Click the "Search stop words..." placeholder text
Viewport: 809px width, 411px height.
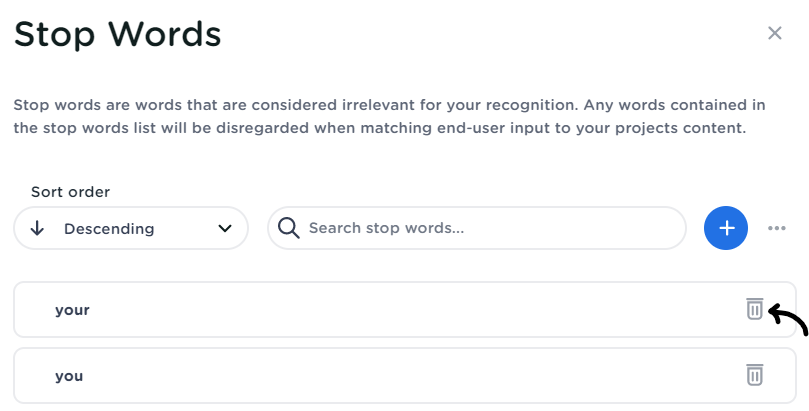coord(386,228)
